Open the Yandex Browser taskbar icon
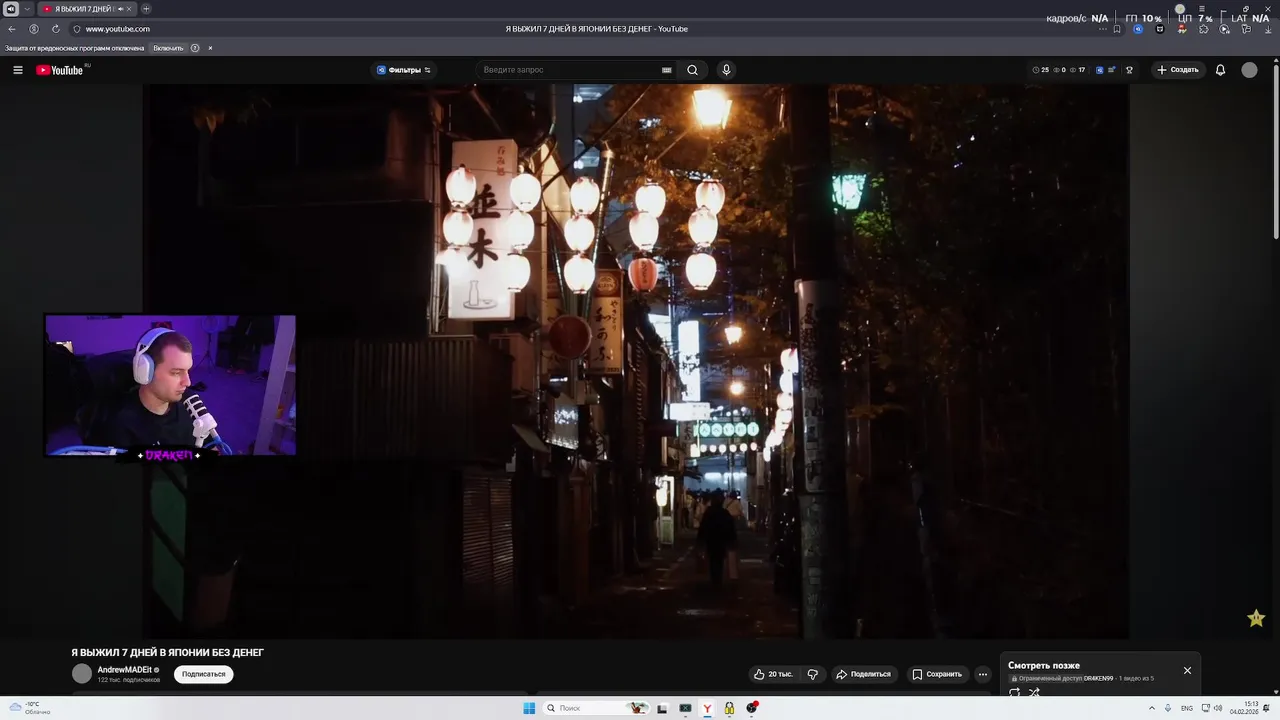 coord(707,708)
